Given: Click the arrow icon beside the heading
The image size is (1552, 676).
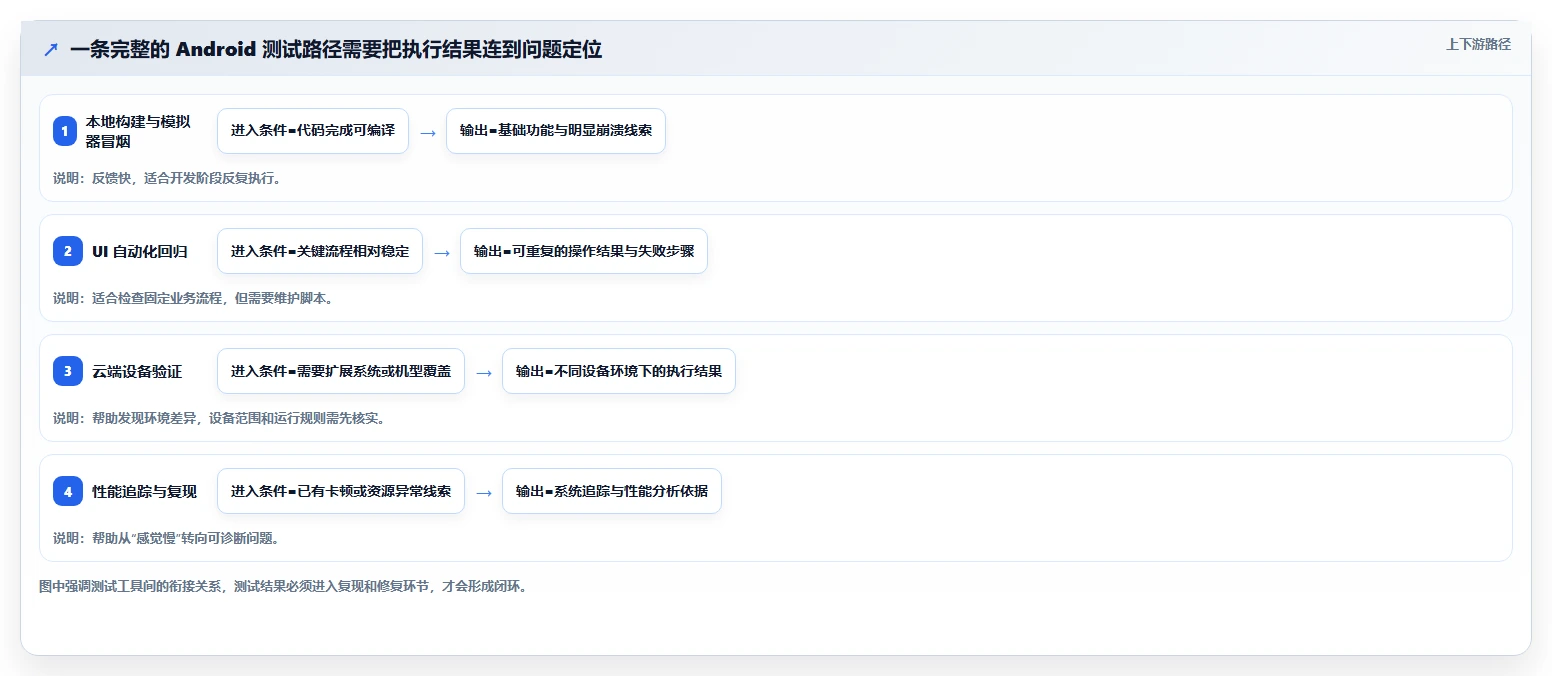Looking at the screenshot, I should (51, 50).
